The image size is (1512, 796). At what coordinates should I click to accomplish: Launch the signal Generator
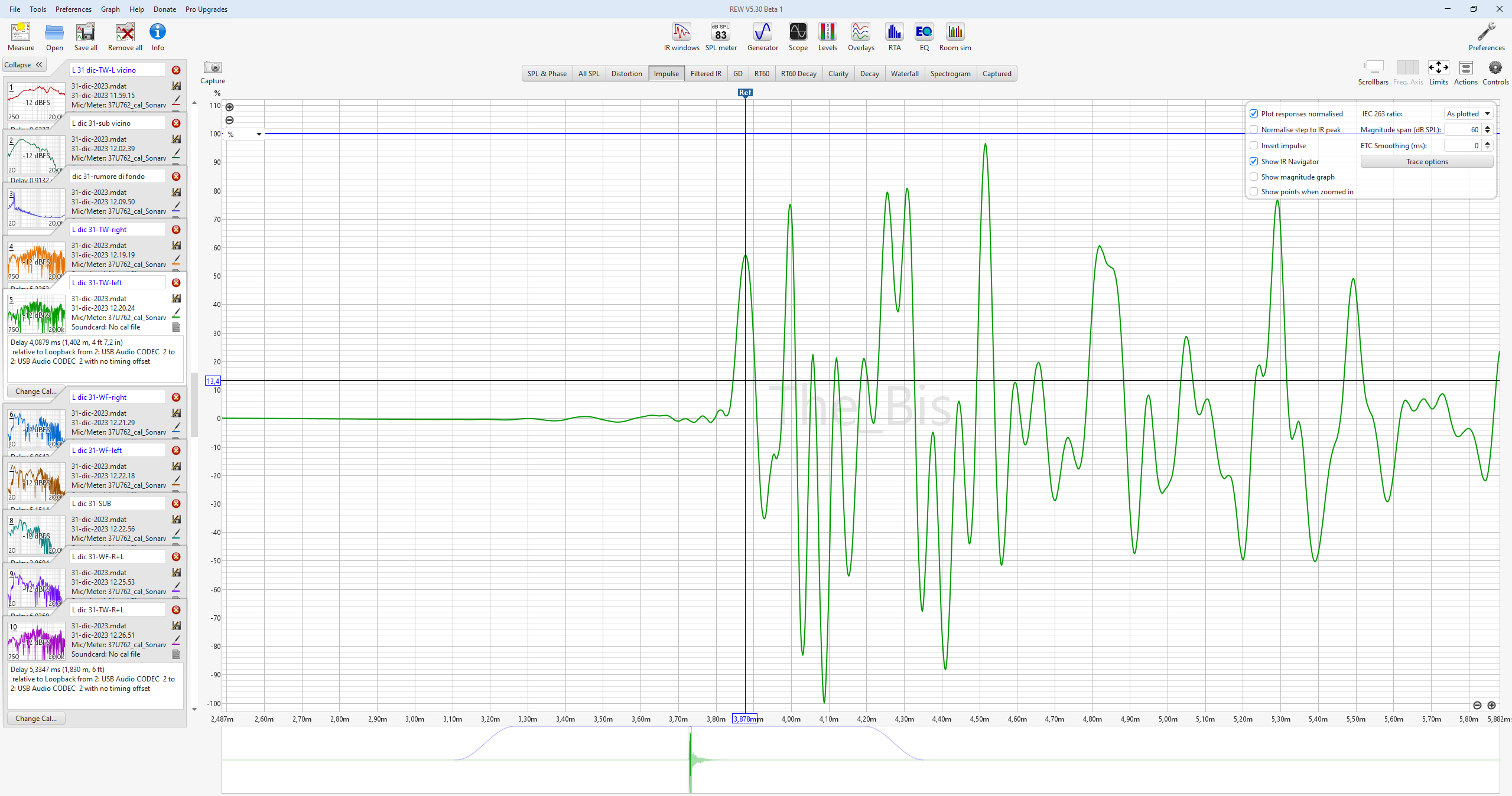[762, 37]
